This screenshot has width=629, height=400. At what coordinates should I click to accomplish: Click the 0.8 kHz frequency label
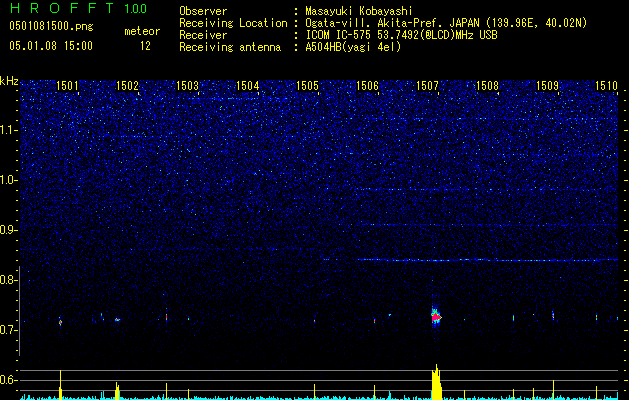click(x=9, y=280)
